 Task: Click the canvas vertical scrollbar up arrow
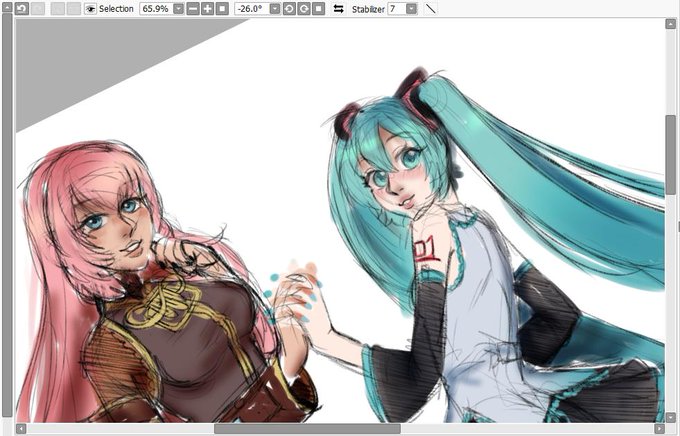(x=670, y=24)
